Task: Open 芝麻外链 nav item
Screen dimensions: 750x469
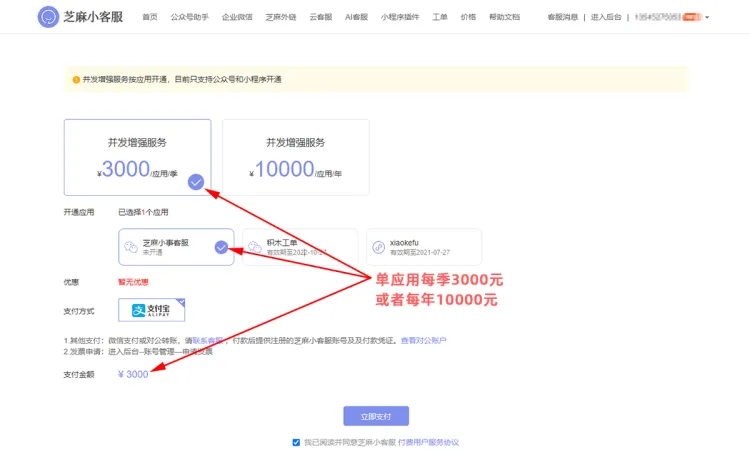Action: 281,17
